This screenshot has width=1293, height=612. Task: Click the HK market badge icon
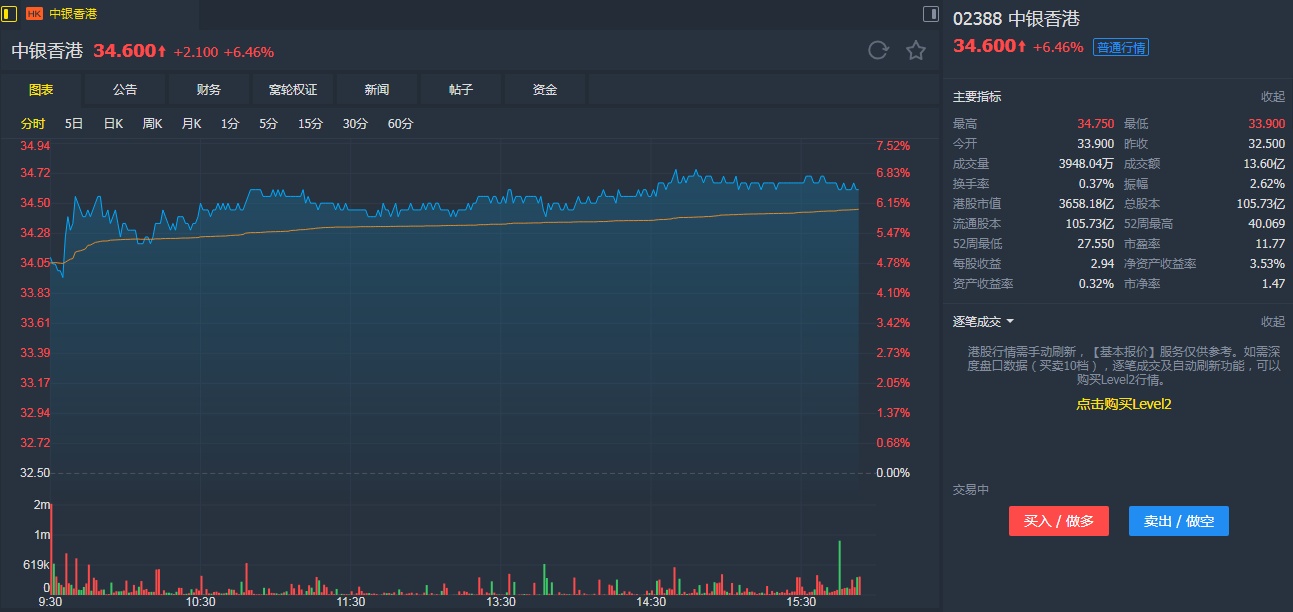pos(34,14)
